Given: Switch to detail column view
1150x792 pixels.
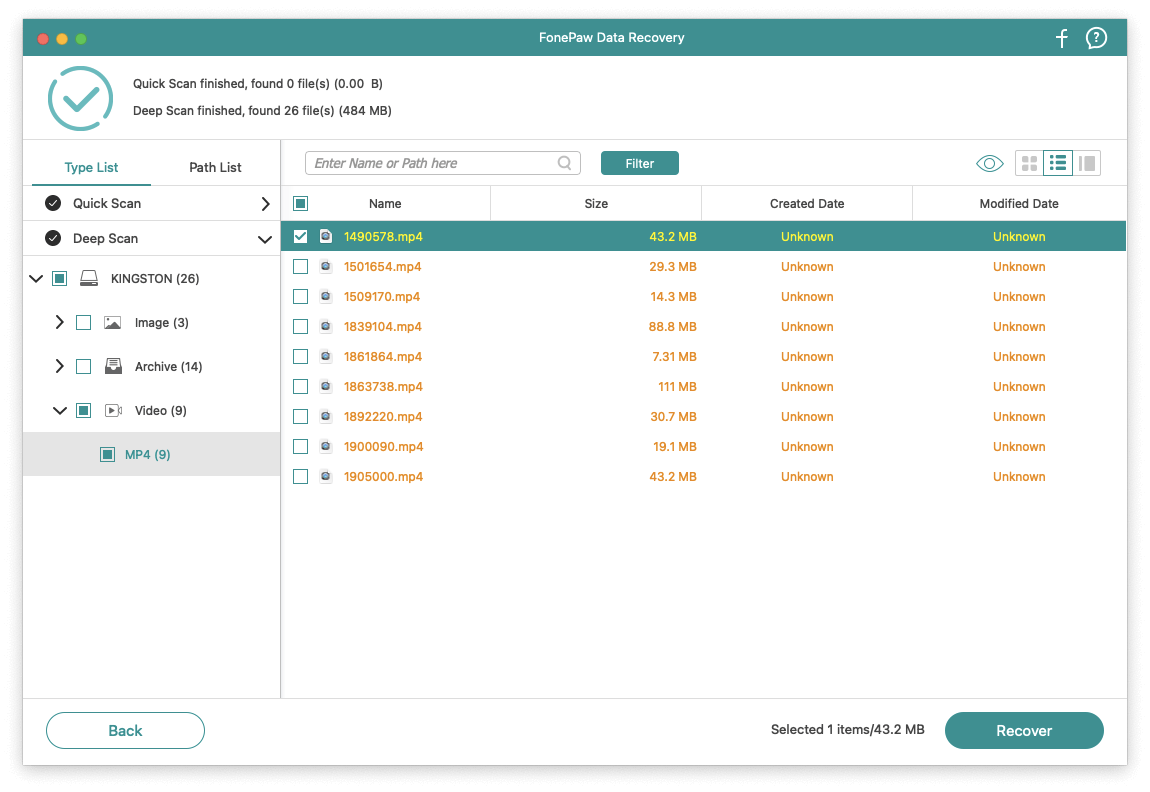Looking at the screenshot, I should coord(1087,164).
